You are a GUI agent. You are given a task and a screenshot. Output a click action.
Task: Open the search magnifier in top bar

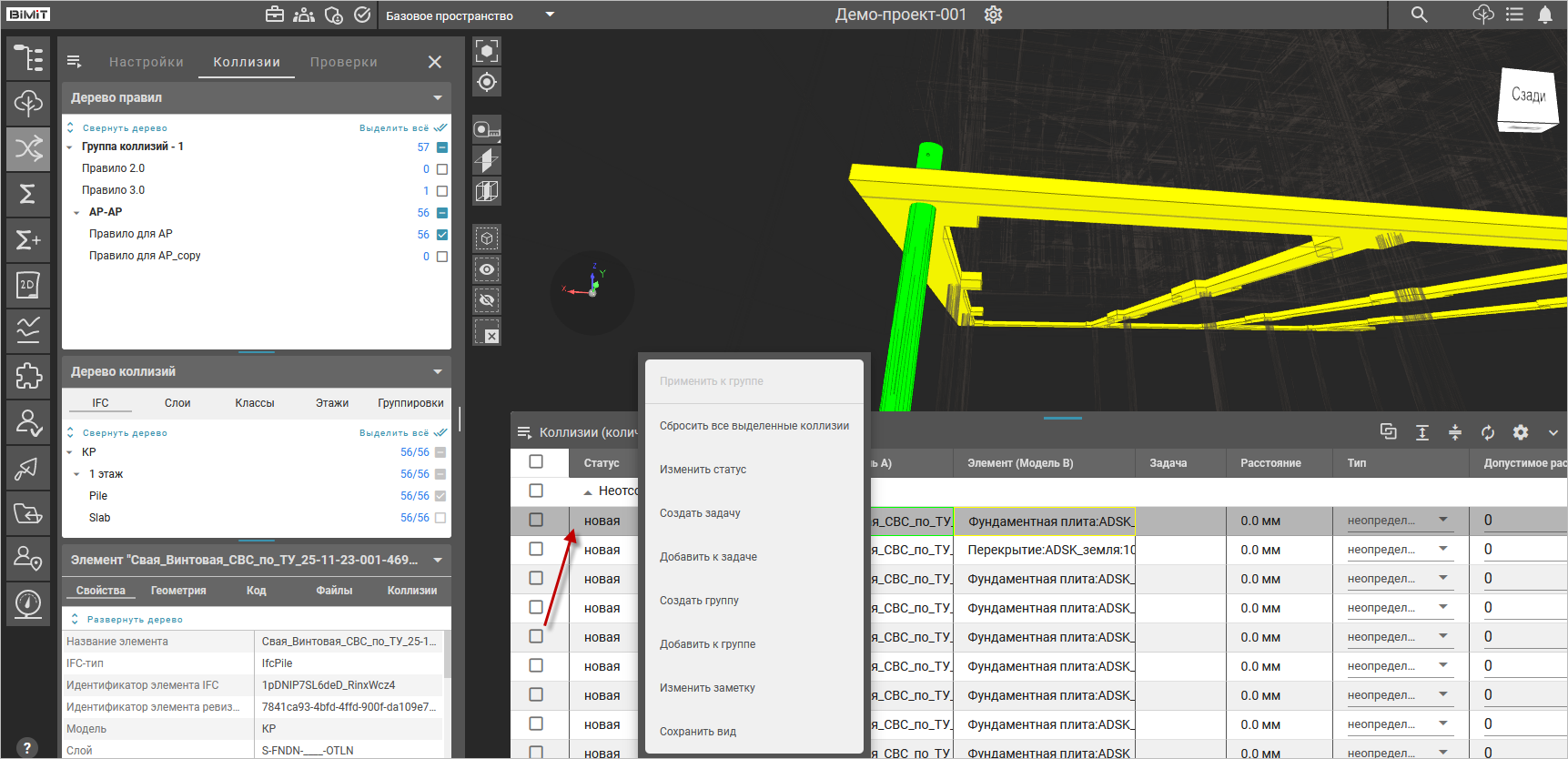coord(1419,15)
